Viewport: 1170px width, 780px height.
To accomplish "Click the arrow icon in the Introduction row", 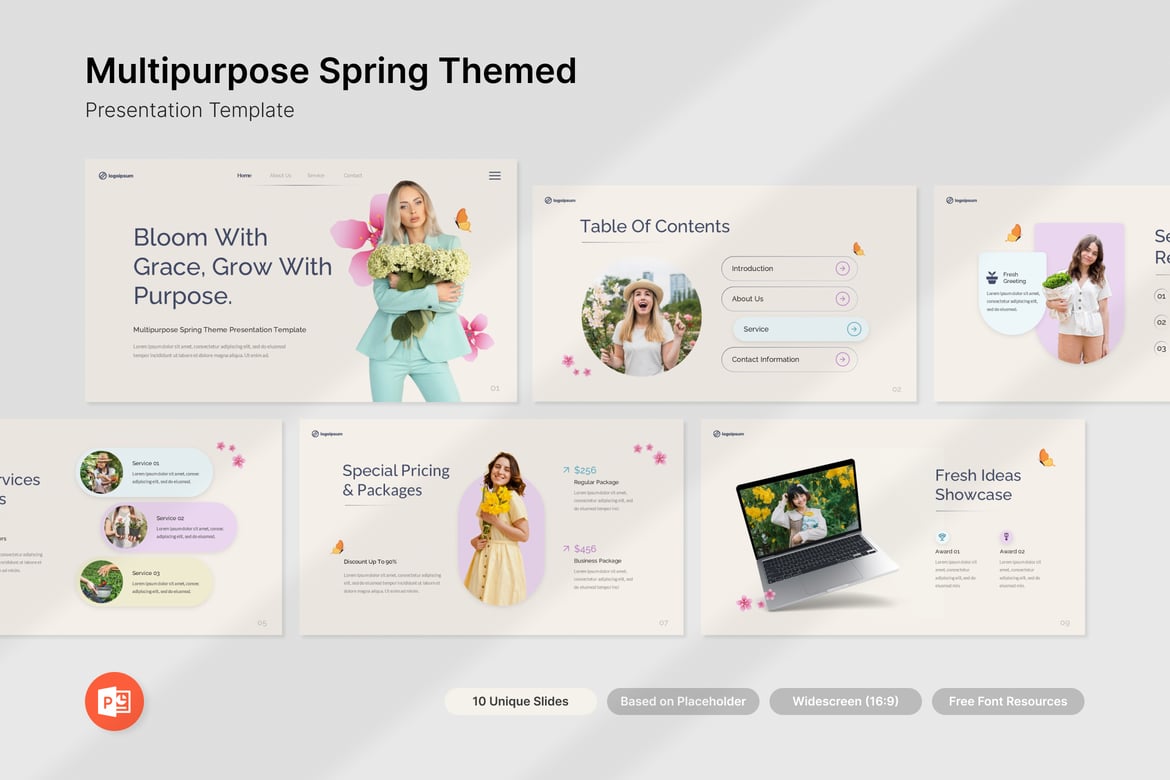I will point(842,268).
